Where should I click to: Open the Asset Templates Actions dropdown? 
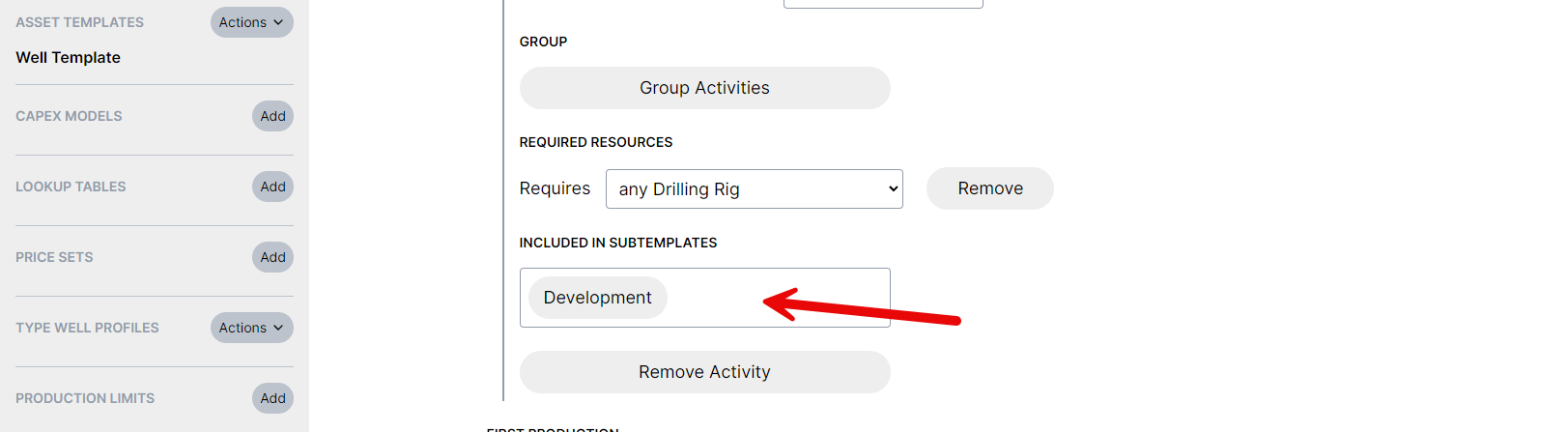click(x=251, y=22)
